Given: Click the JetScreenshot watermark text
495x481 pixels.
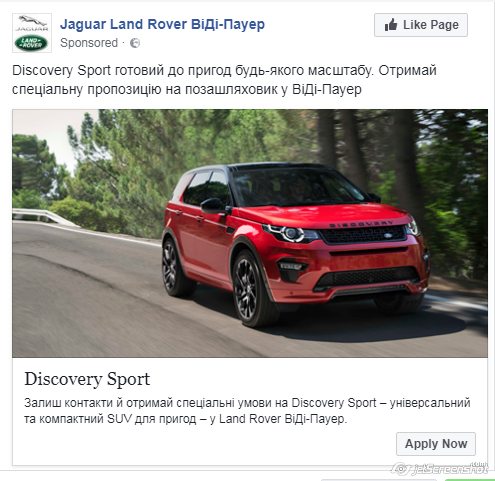Looking at the screenshot, I should [450, 469].
